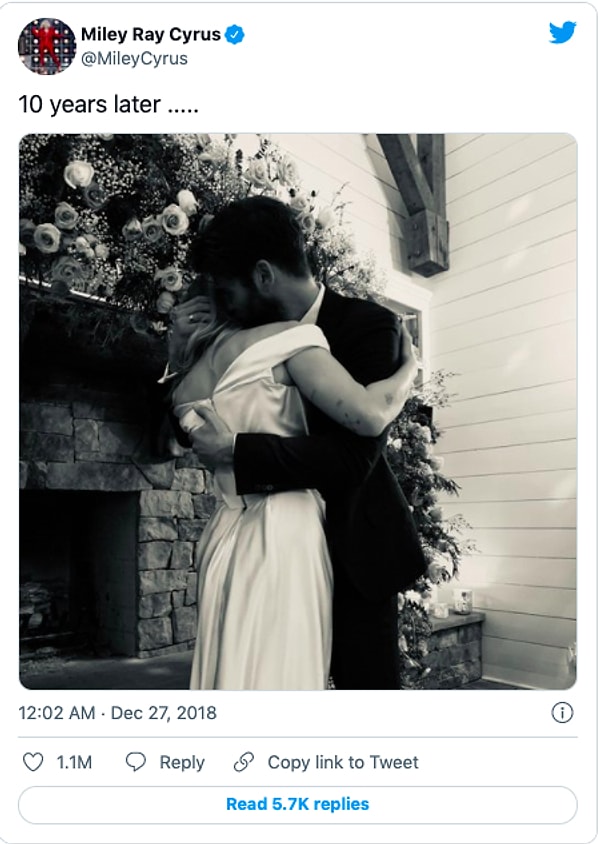Click the Miley Ray Cyrus display name
600x844 pixels.
tap(150, 35)
